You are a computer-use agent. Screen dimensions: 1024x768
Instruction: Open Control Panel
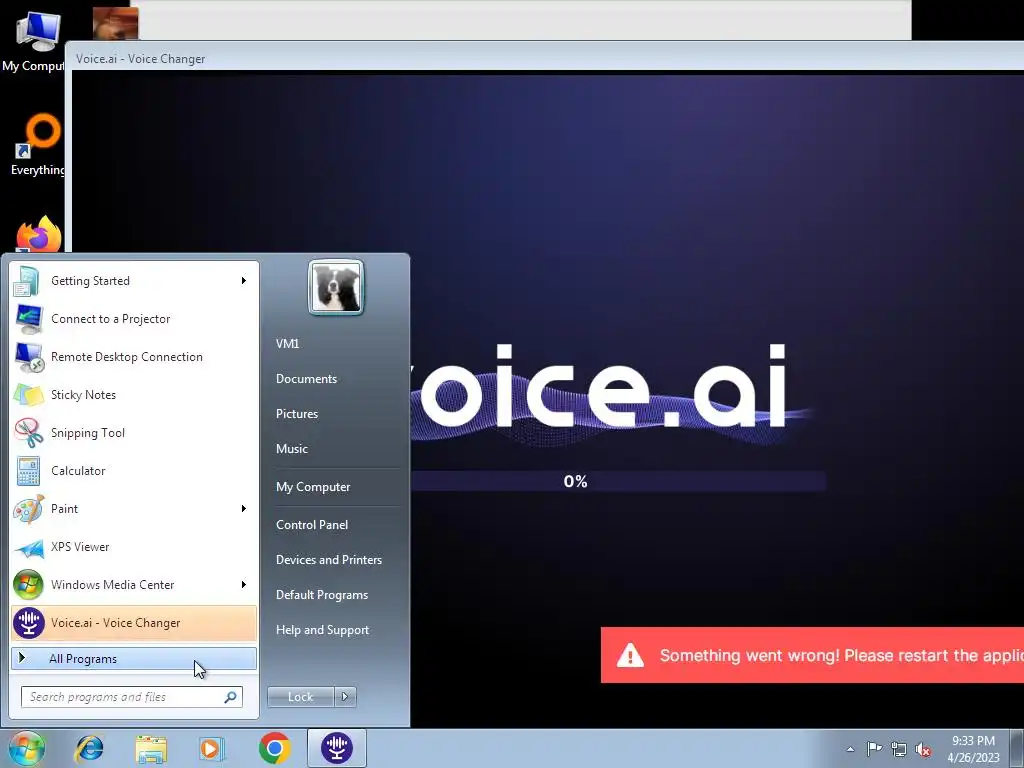[312, 525]
